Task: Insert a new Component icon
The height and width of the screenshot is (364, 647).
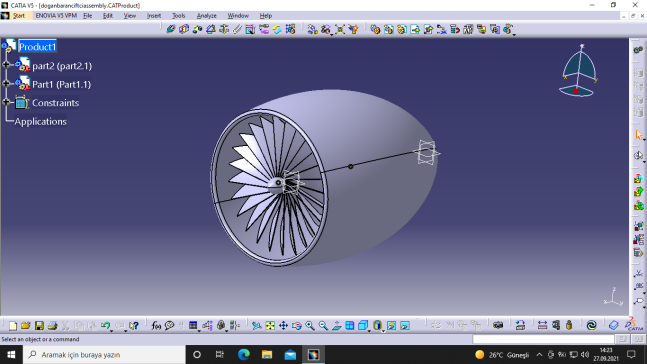Action: pos(375,29)
